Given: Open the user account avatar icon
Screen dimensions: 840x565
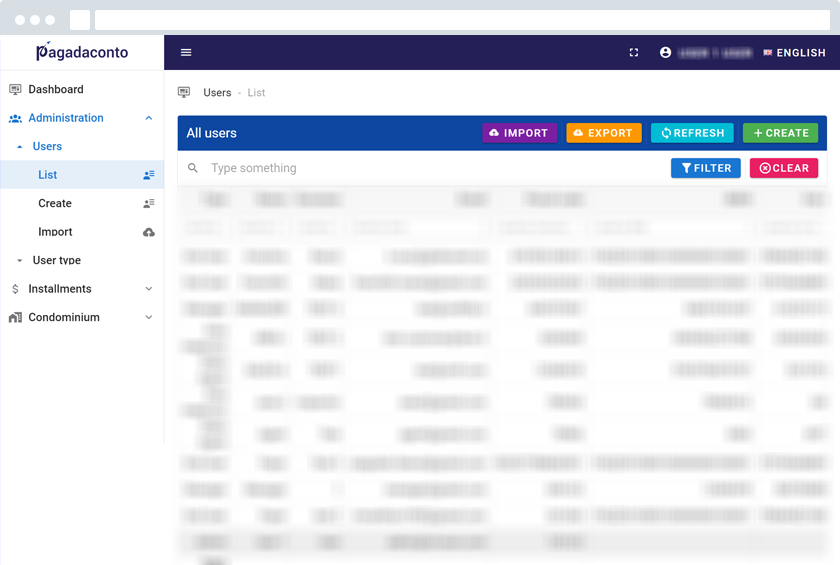Looking at the screenshot, I should [x=666, y=53].
